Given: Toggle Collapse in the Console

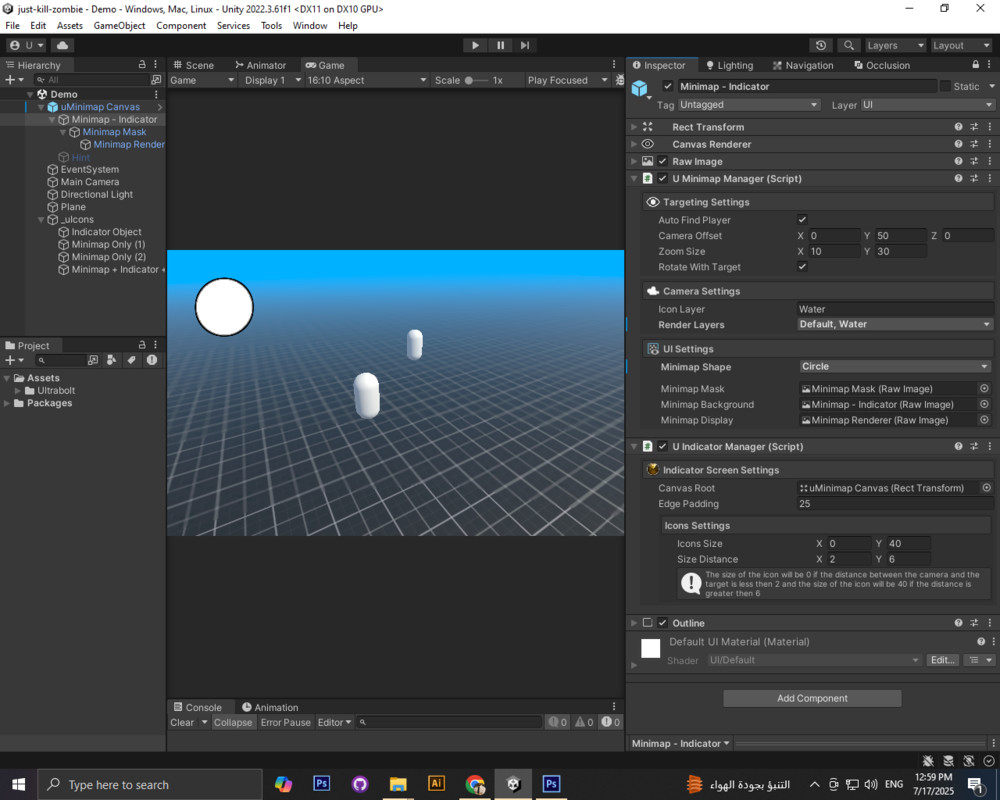Looking at the screenshot, I should pyautogui.click(x=233, y=722).
